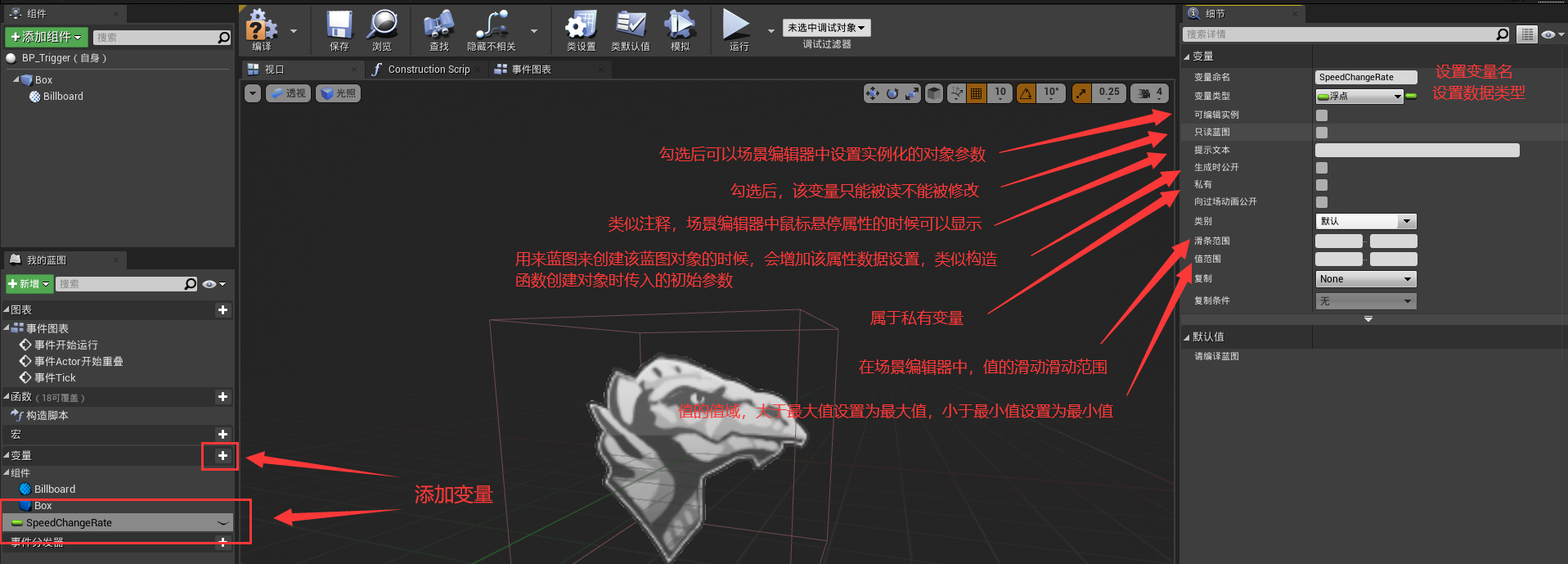Click the Find (查找) binoculars icon
1568x564 pixels.
(439, 28)
